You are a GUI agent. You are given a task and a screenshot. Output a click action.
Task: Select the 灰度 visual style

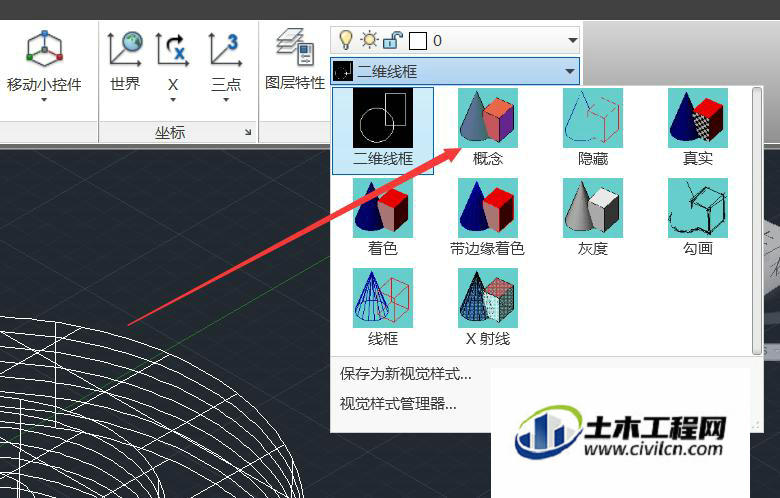point(592,208)
